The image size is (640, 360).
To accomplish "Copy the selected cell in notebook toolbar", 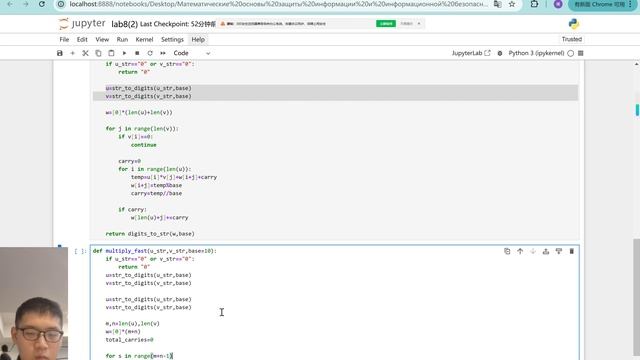I will coord(98,53).
